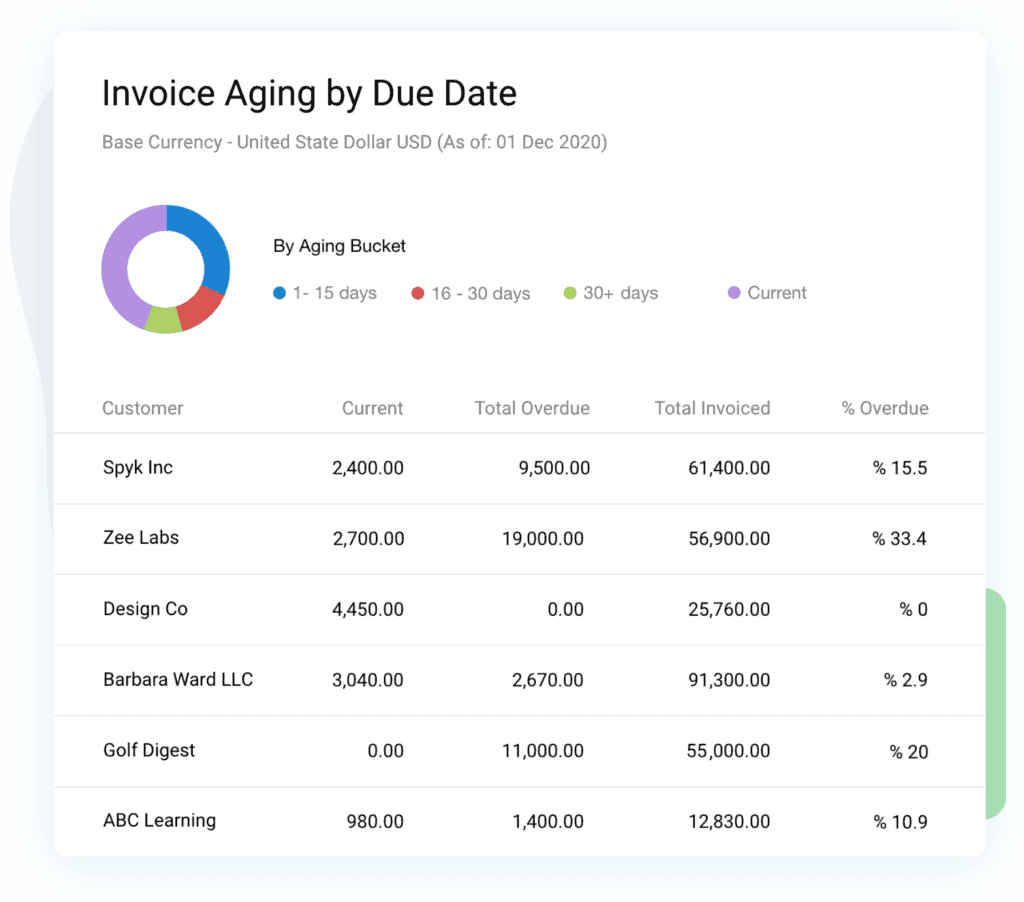Open the Zee Labs customer row
This screenshot has width=1024, height=902.
141,538
